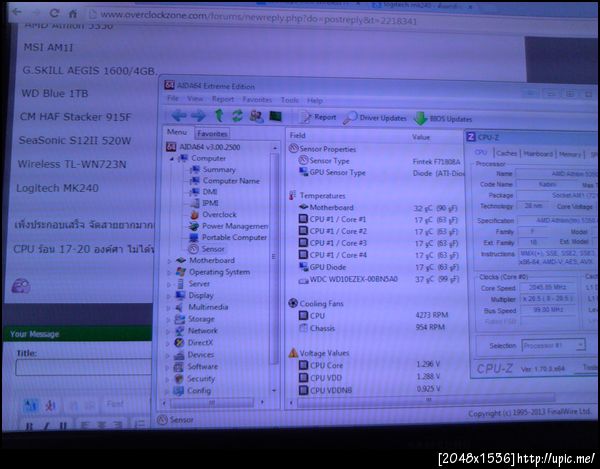This screenshot has height=469, width=600.
Task: Select Portable Computer in the tree
Action: (x=228, y=238)
